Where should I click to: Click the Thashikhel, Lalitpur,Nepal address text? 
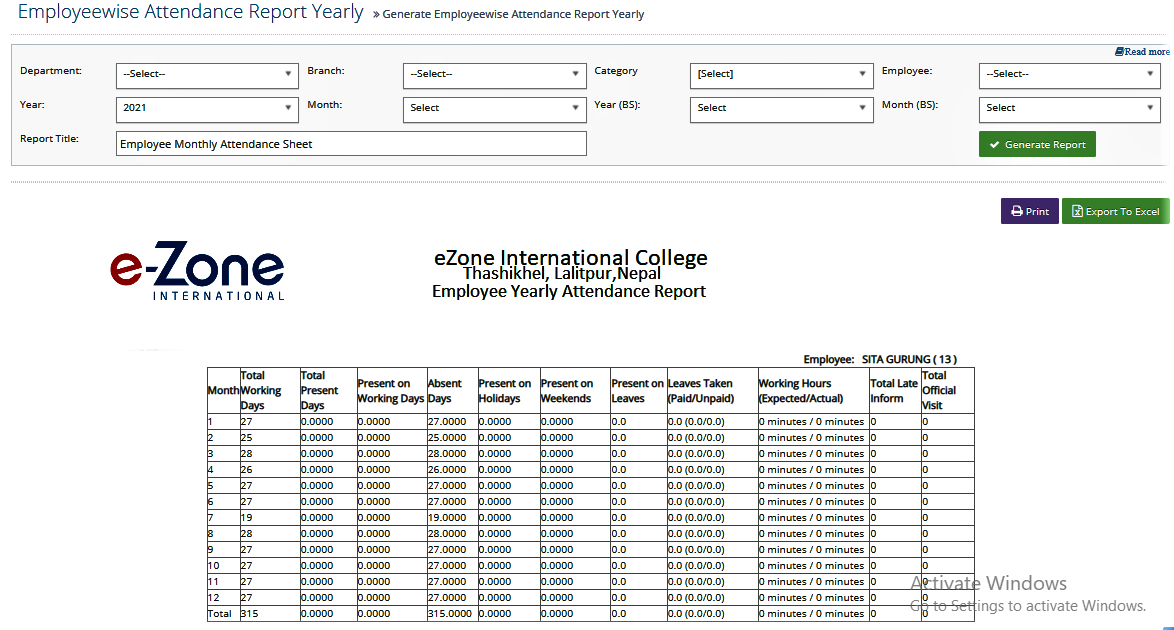pos(562,273)
